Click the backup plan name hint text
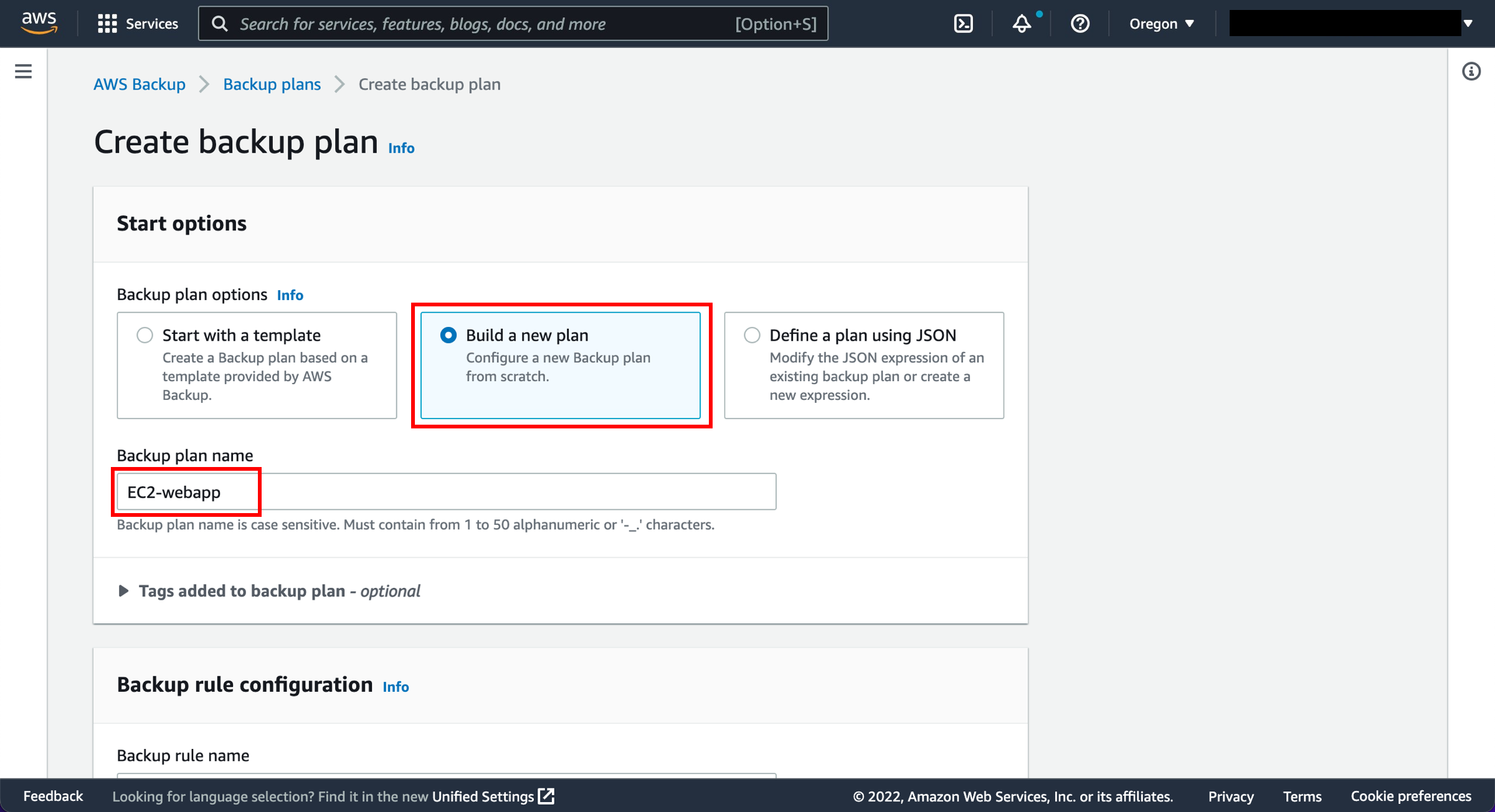The image size is (1495, 812). coord(415,524)
